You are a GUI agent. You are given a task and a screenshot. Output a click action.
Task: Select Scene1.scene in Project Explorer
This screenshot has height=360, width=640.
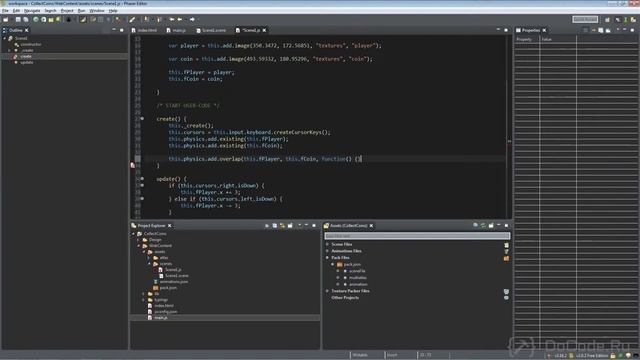(x=177, y=276)
